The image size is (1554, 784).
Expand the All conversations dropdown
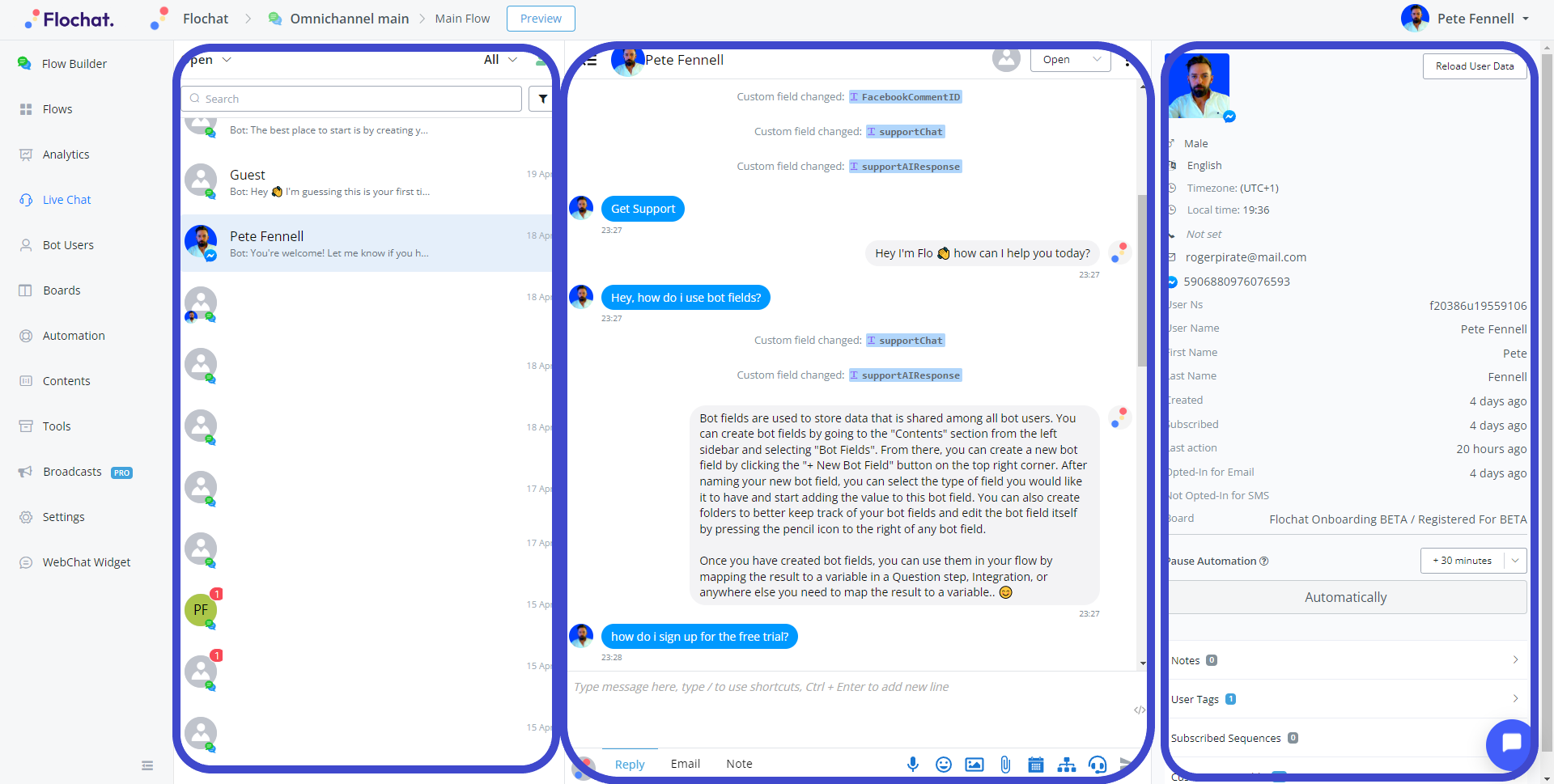click(501, 60)
